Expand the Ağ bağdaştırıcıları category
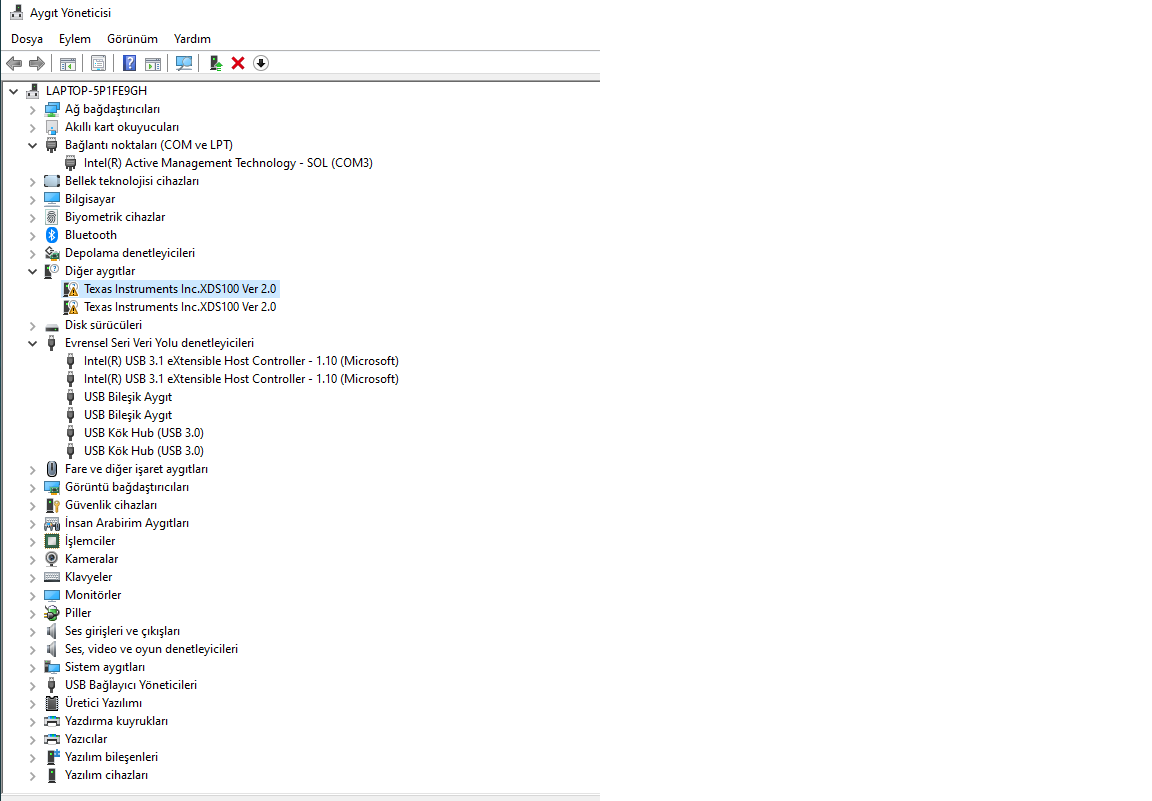Viewport: 1152px width, 801px height. 32,109
